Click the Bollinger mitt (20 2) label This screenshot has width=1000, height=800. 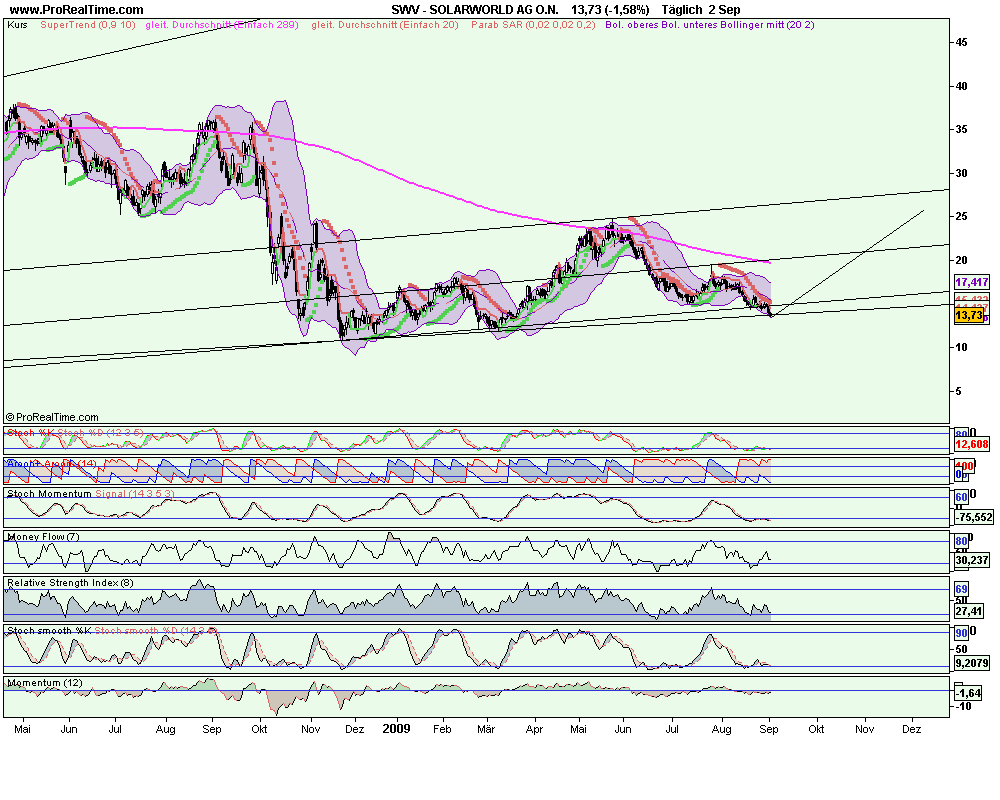click(767, 25)
